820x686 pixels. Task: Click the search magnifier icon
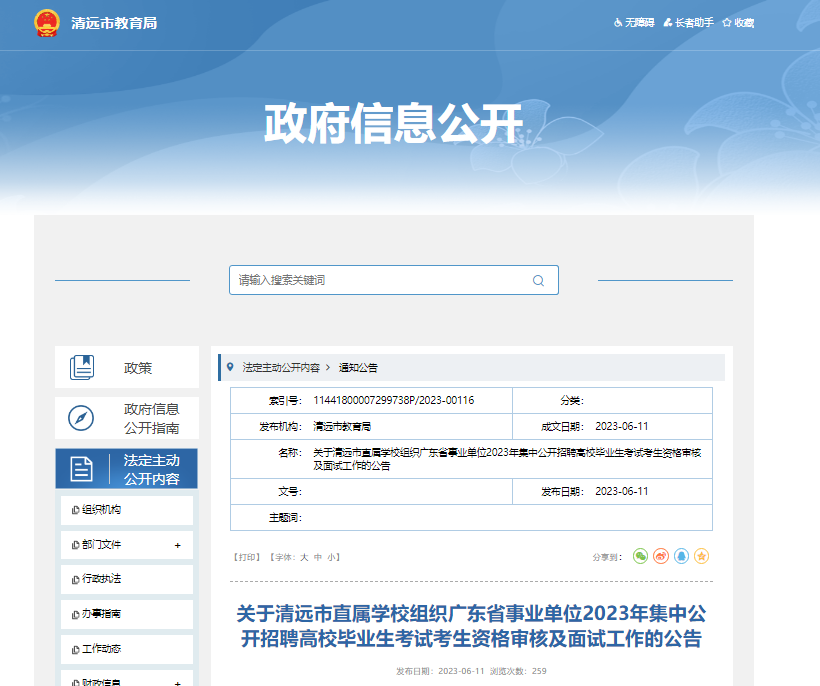[x=538, y=281]
